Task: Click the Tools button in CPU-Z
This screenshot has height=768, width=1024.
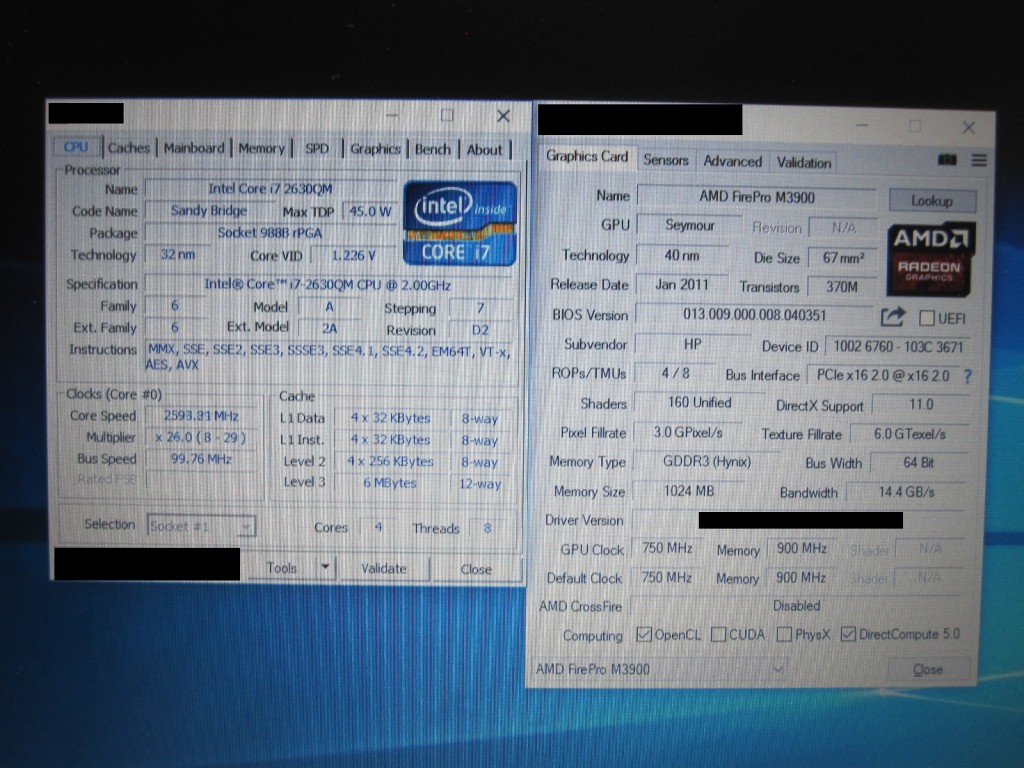Action: tap(281, 568)
